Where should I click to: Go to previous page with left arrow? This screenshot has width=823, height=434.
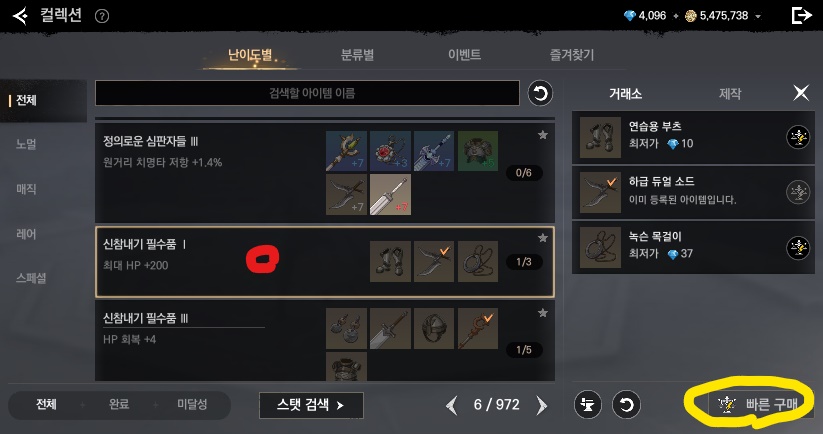(x=452, y=405)
